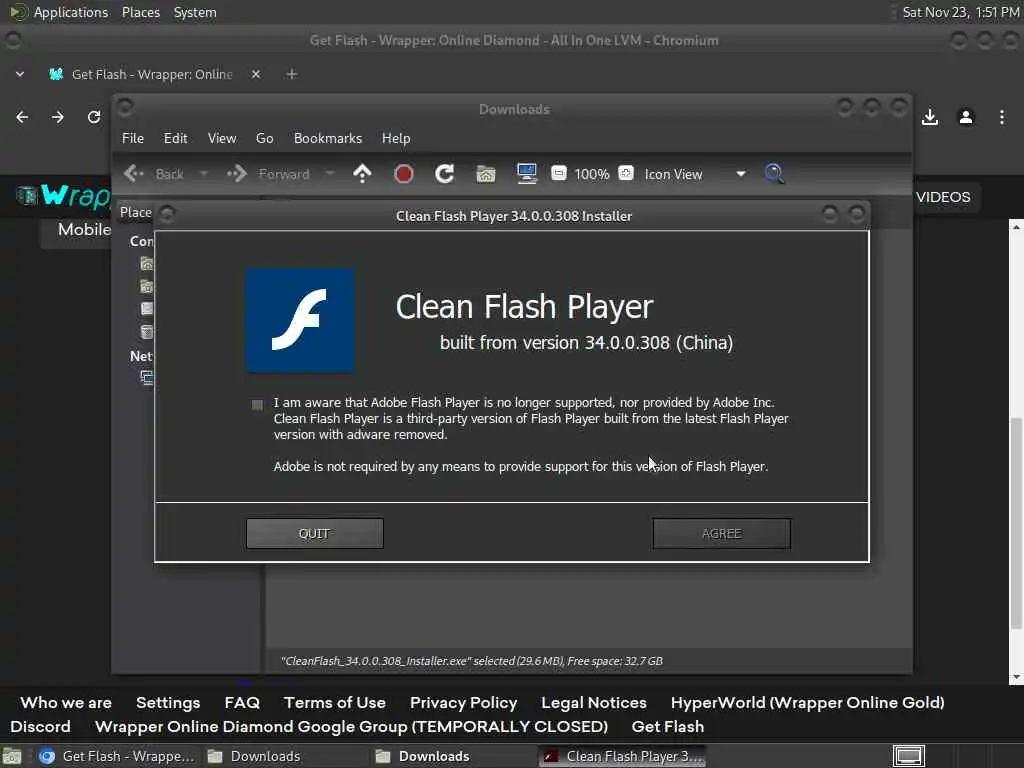Screen dimensions: 1024x768
Task: Open the Icon View mode dropdown
Action: 694,174
